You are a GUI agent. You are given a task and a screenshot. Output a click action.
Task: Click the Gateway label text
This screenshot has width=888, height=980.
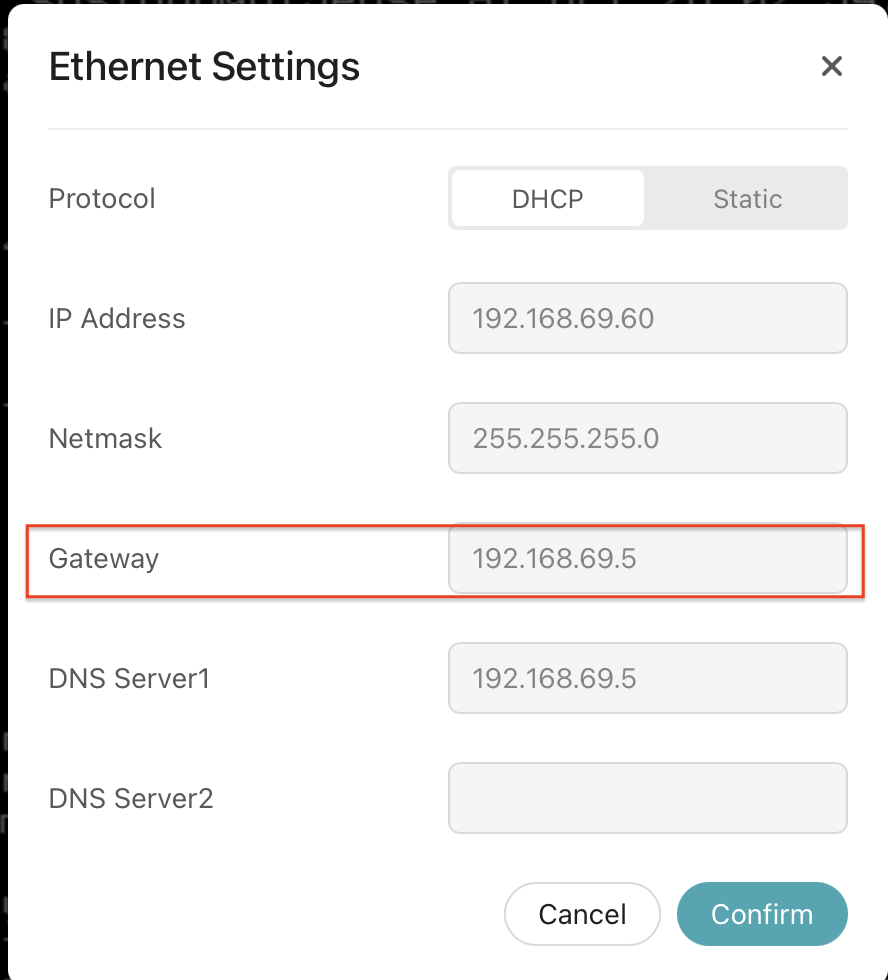(x=104, y=559)
